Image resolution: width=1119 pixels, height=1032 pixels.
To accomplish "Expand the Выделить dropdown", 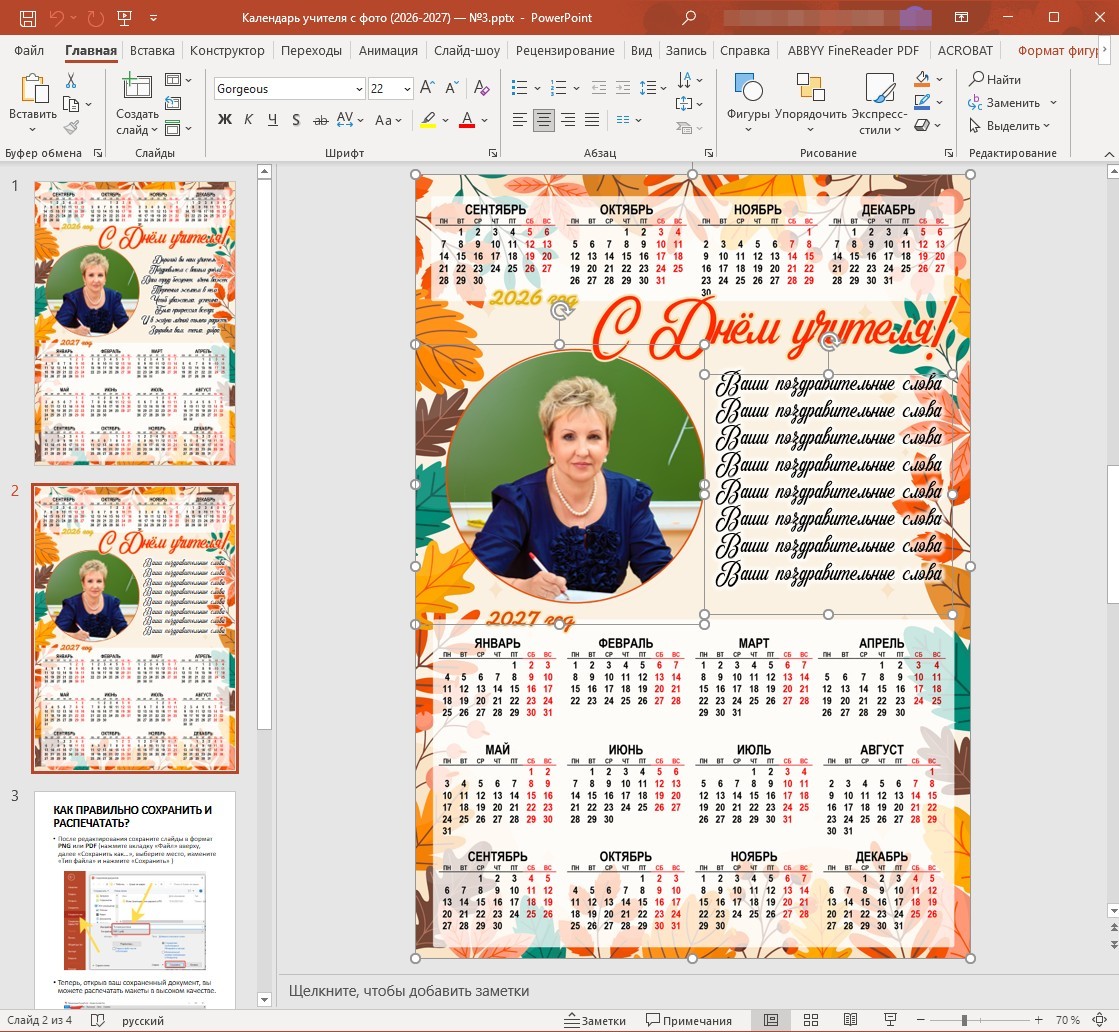I will coord(1009,126).
